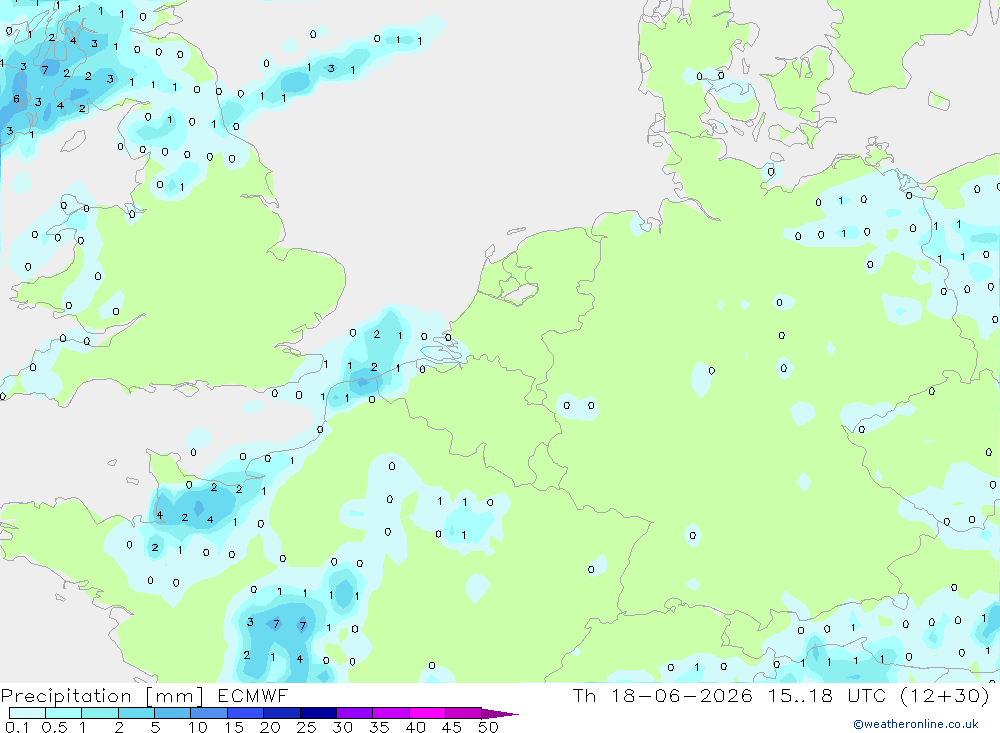Click the 35–40 mm purple legend swatch

[x=391, y=713]
